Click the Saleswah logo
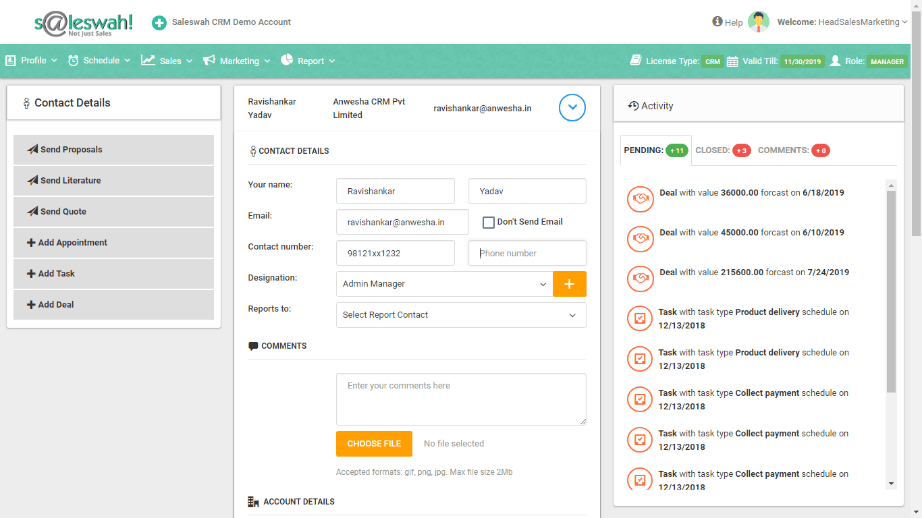 [83, 24]
